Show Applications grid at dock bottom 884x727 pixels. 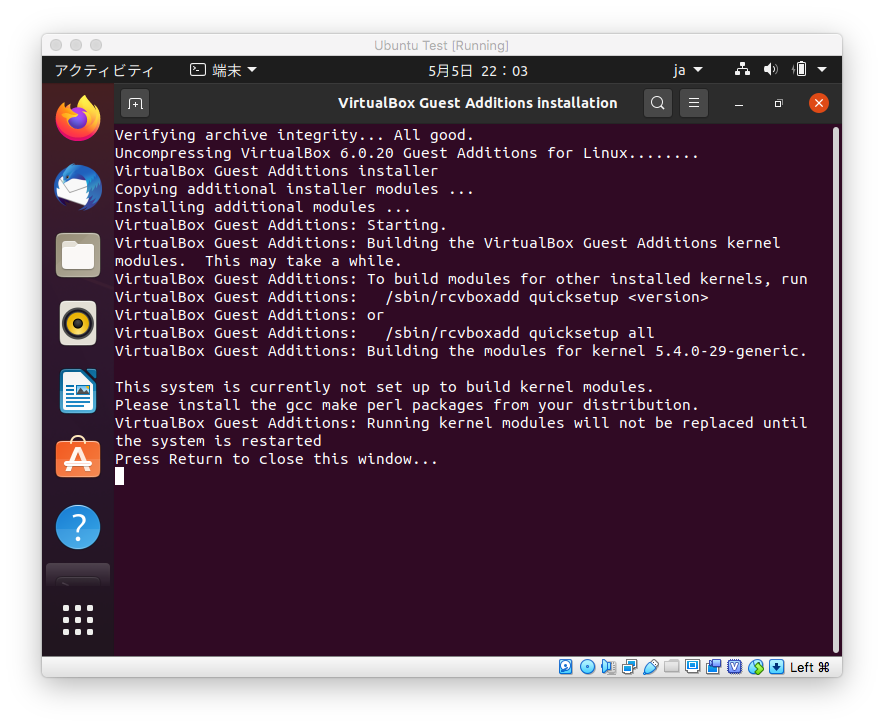78,620
